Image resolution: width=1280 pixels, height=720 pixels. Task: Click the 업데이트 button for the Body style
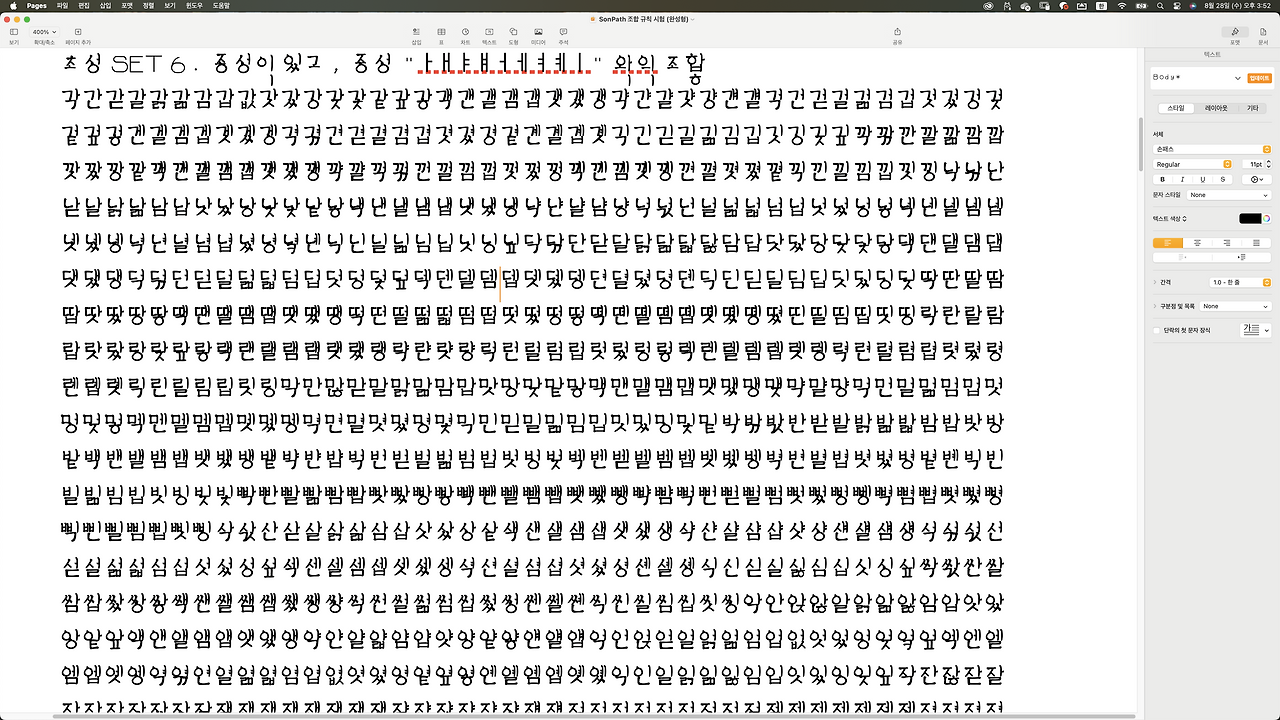pos(1260,78)
